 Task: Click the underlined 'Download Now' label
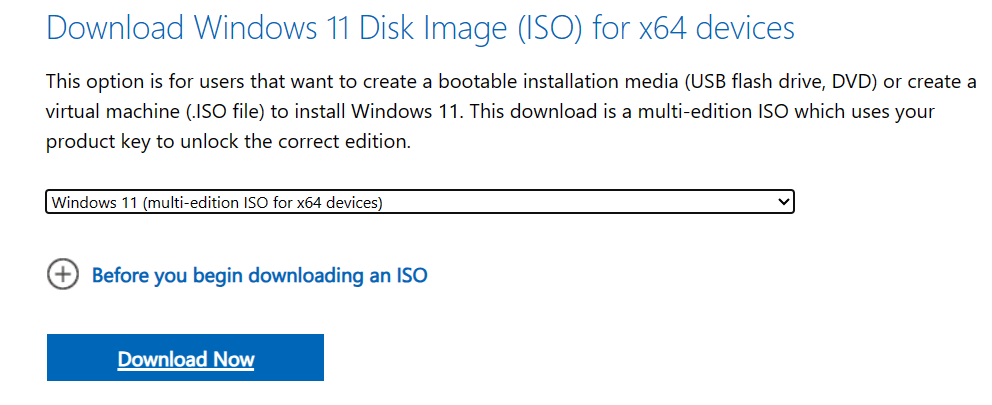click(186, 359)
